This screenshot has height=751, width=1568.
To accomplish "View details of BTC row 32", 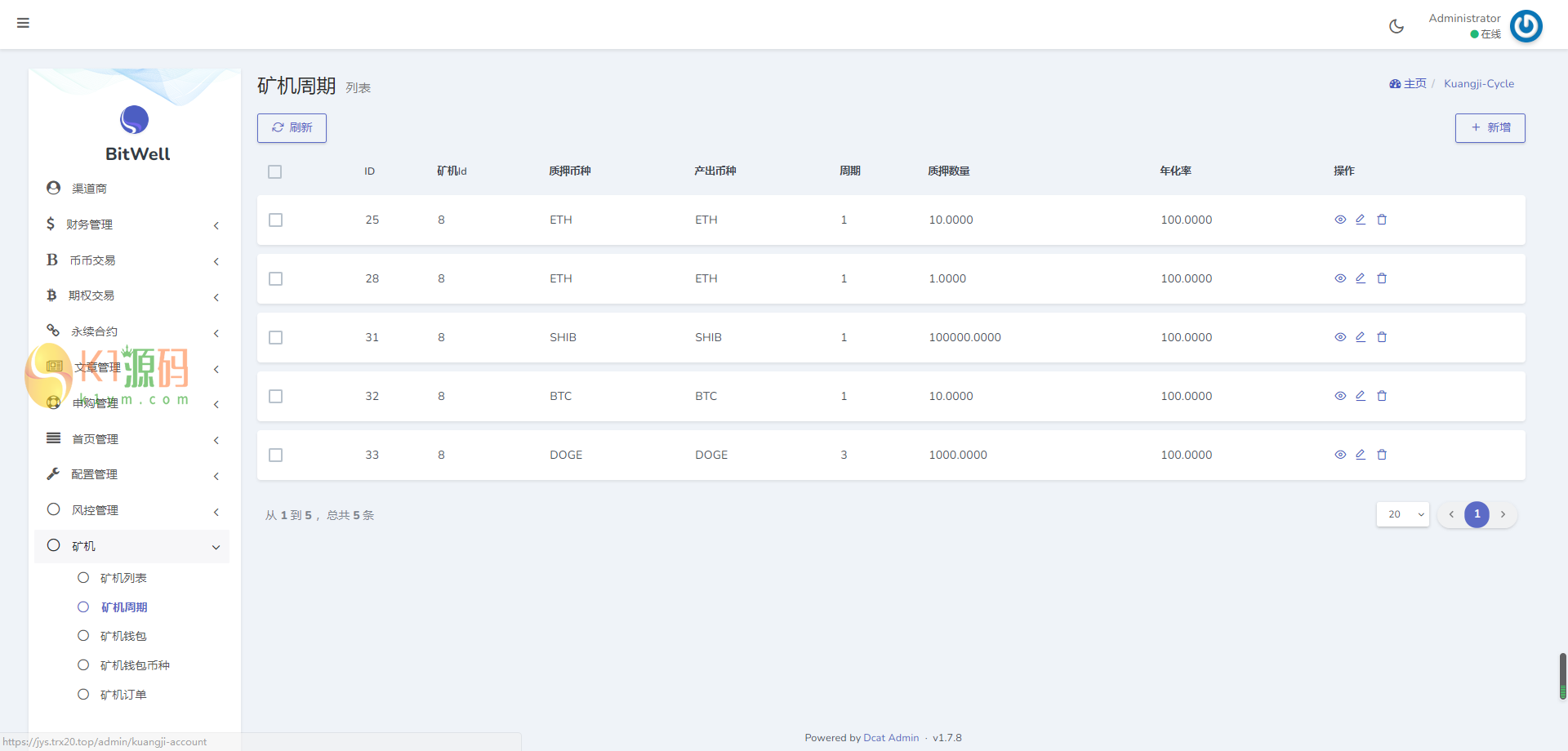I will click(x=1340, y=396).
